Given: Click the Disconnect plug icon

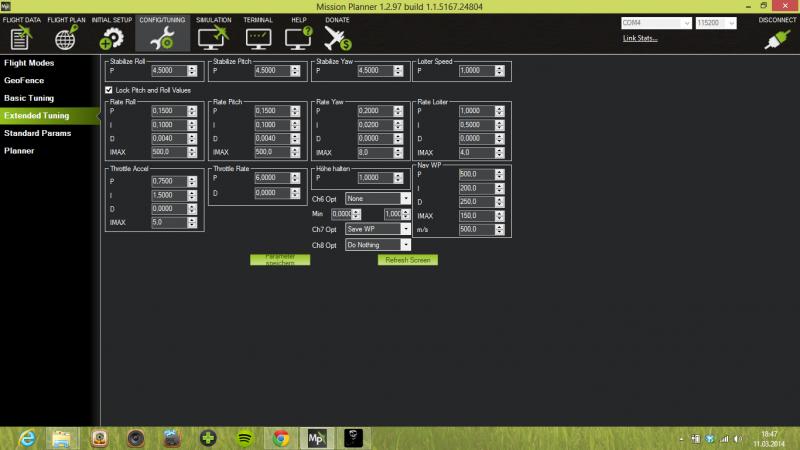Looking at the screenshot, I should 777,39.
